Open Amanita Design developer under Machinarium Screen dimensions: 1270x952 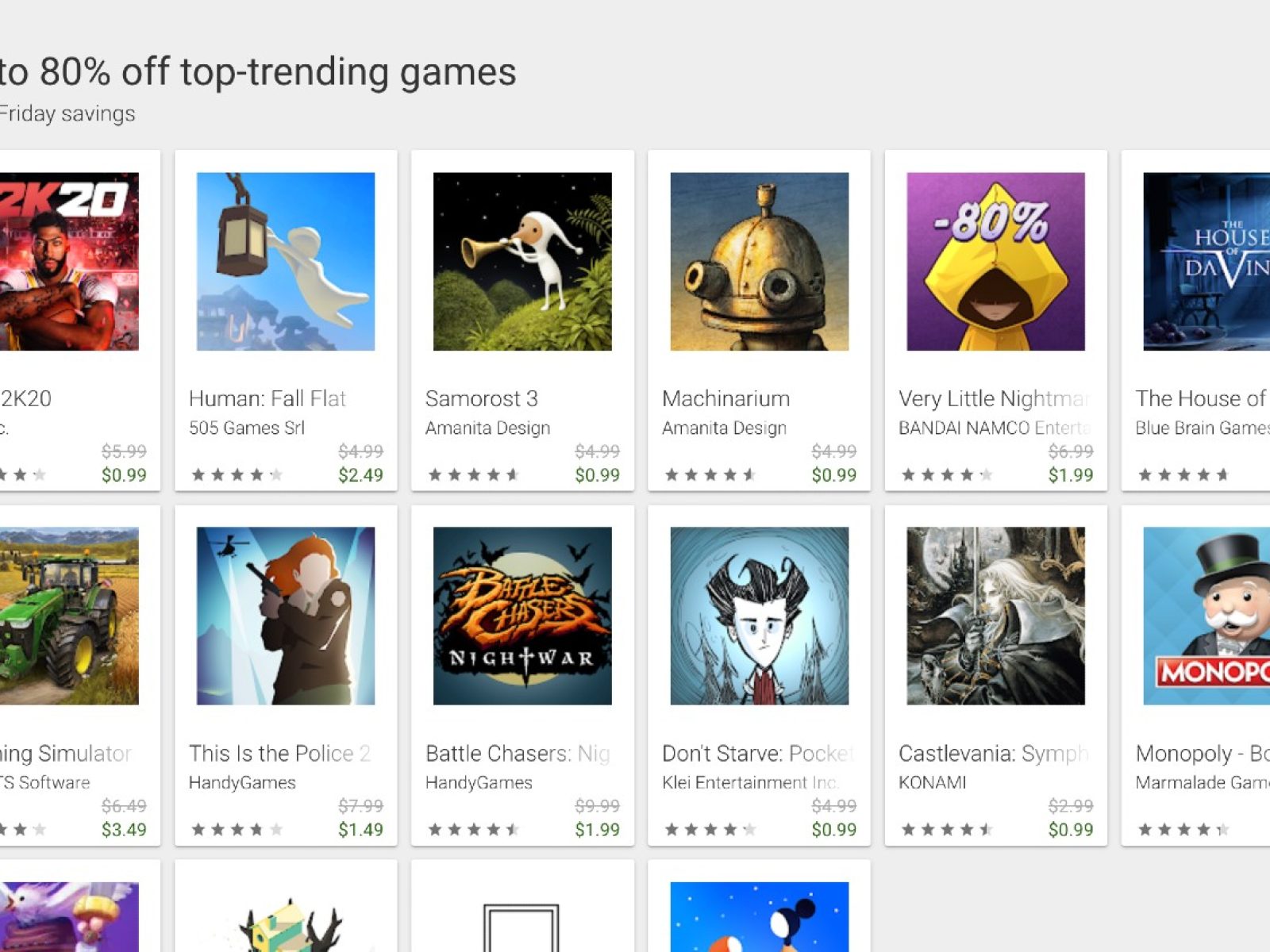[x=724, y=428]
